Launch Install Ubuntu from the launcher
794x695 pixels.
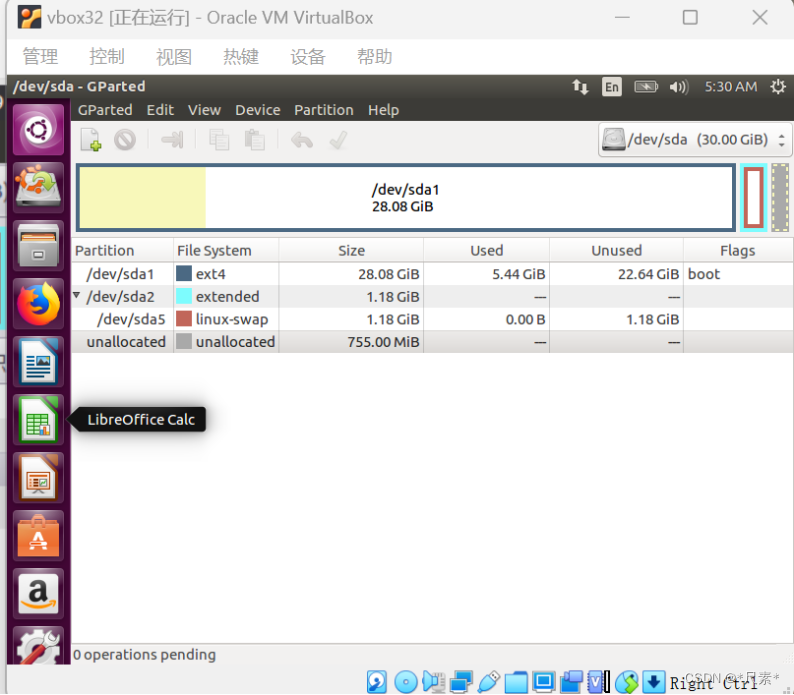pyautogui.click(x=38, y=187)
